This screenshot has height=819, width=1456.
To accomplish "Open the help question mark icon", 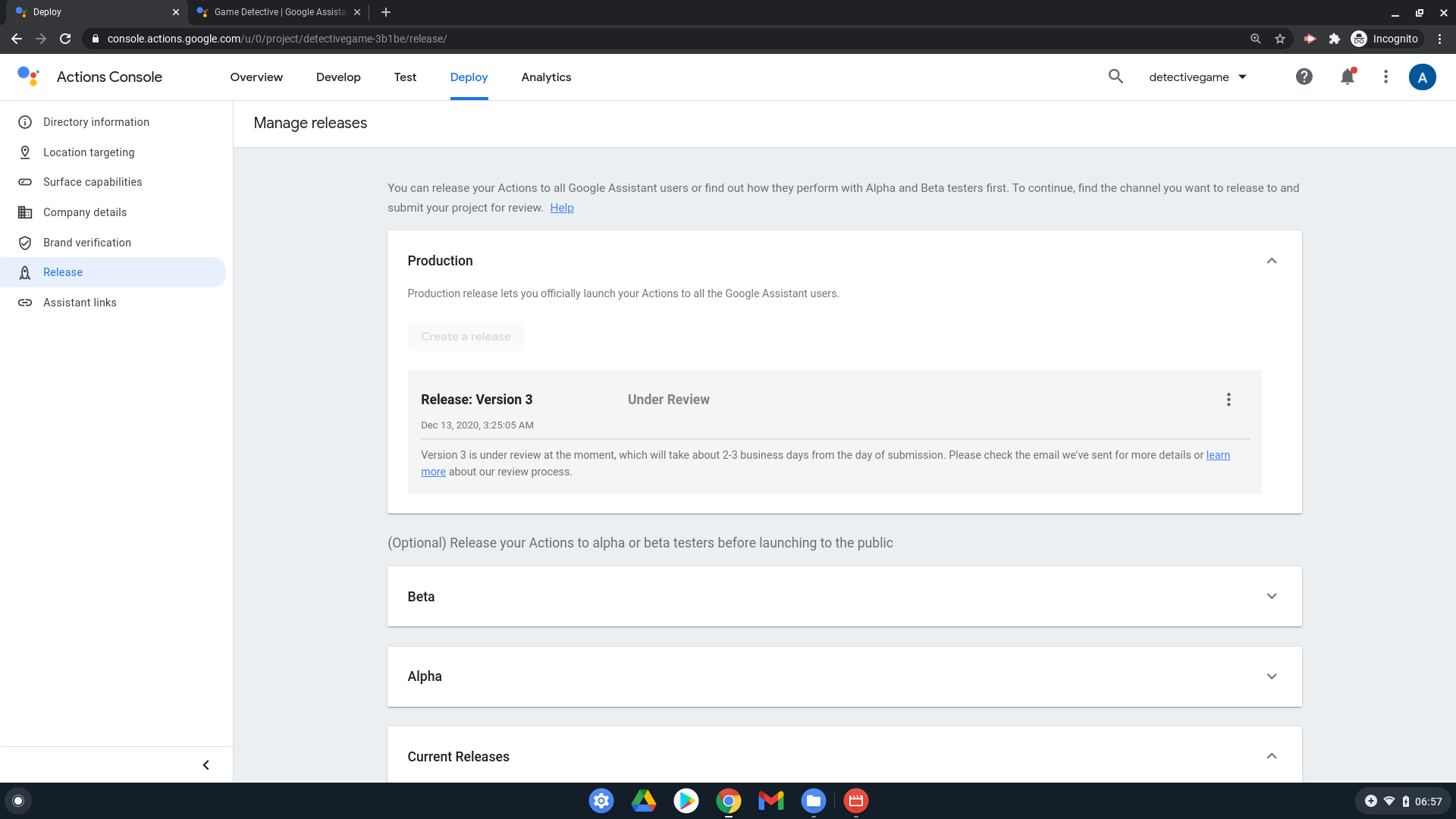I will click(x=1304, y=77).
